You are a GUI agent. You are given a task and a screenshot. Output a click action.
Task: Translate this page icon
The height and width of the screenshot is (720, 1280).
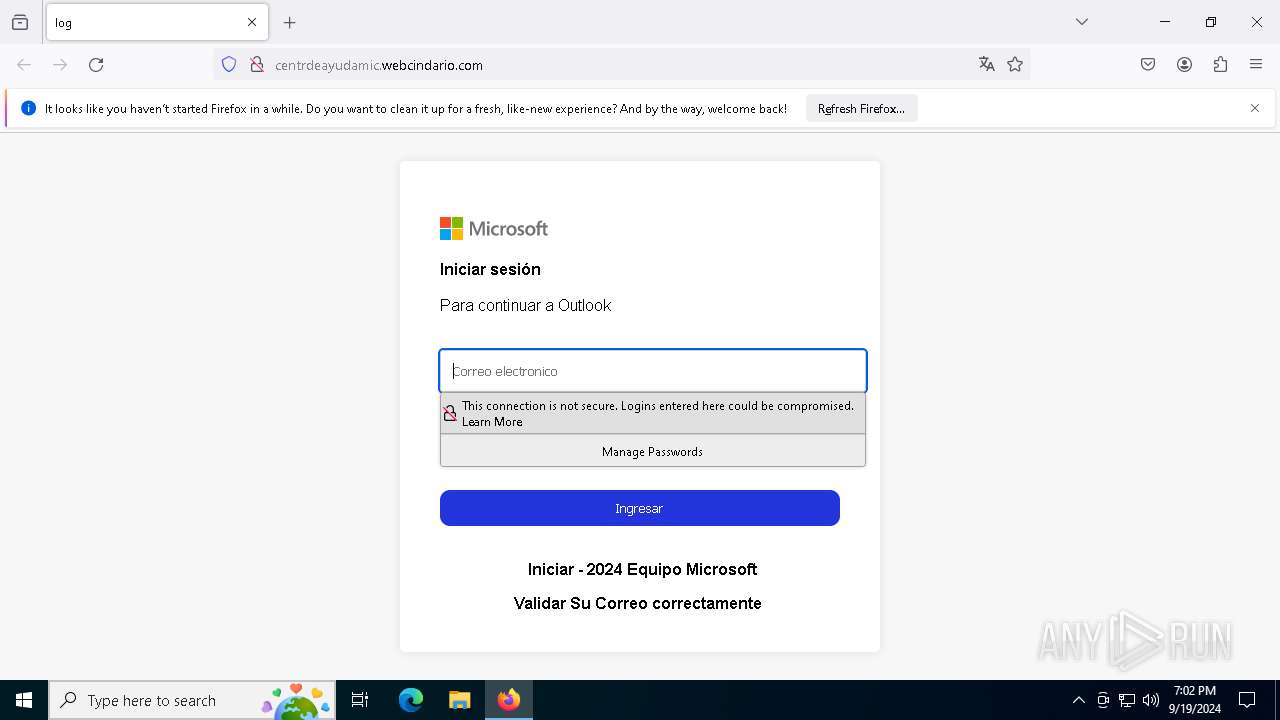987,65
